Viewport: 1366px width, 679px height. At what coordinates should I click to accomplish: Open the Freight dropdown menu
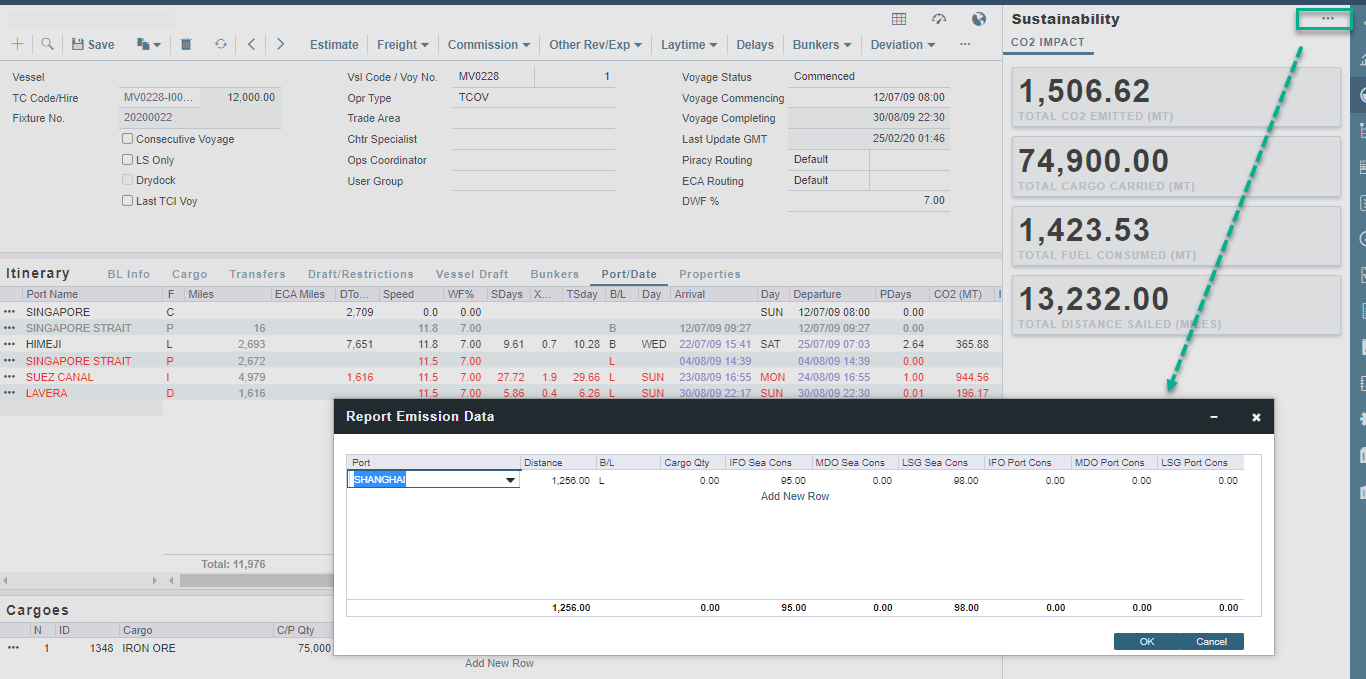402,44
